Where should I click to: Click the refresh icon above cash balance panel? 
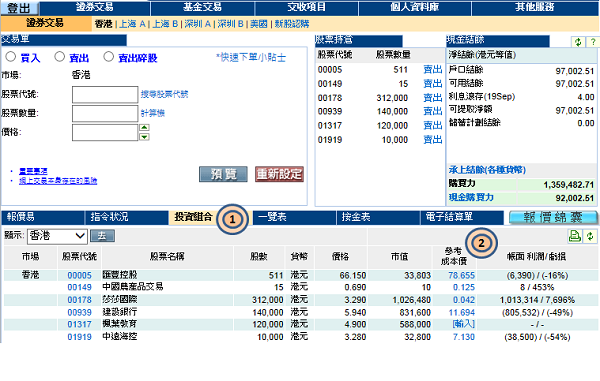[x=578, y=42]
